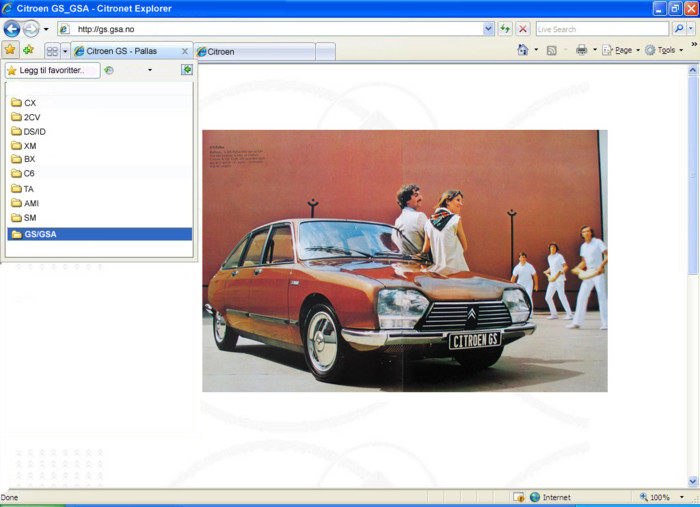Open the Tools menu
Viewport: 700px width, 507px height.
pyautogui.click(x=663, y=50)
